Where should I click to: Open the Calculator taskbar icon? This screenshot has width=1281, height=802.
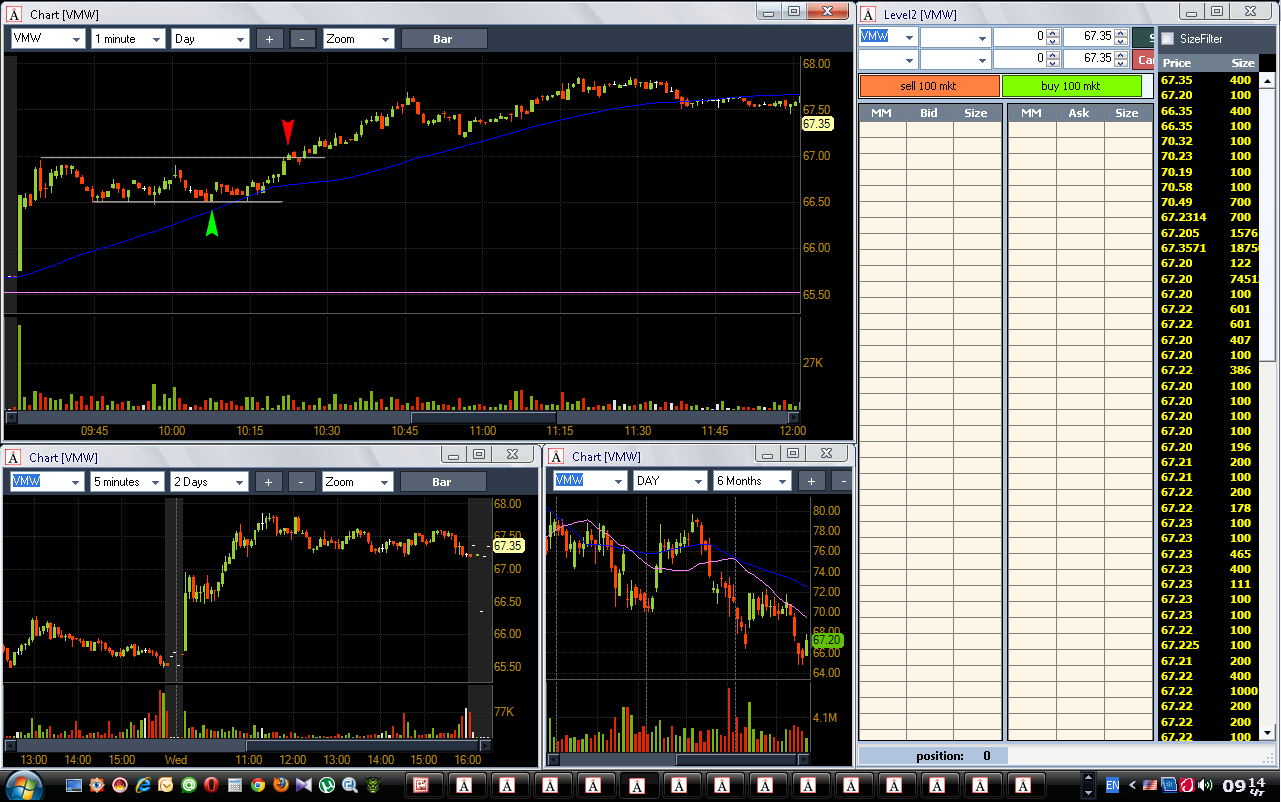coord(235,785)
